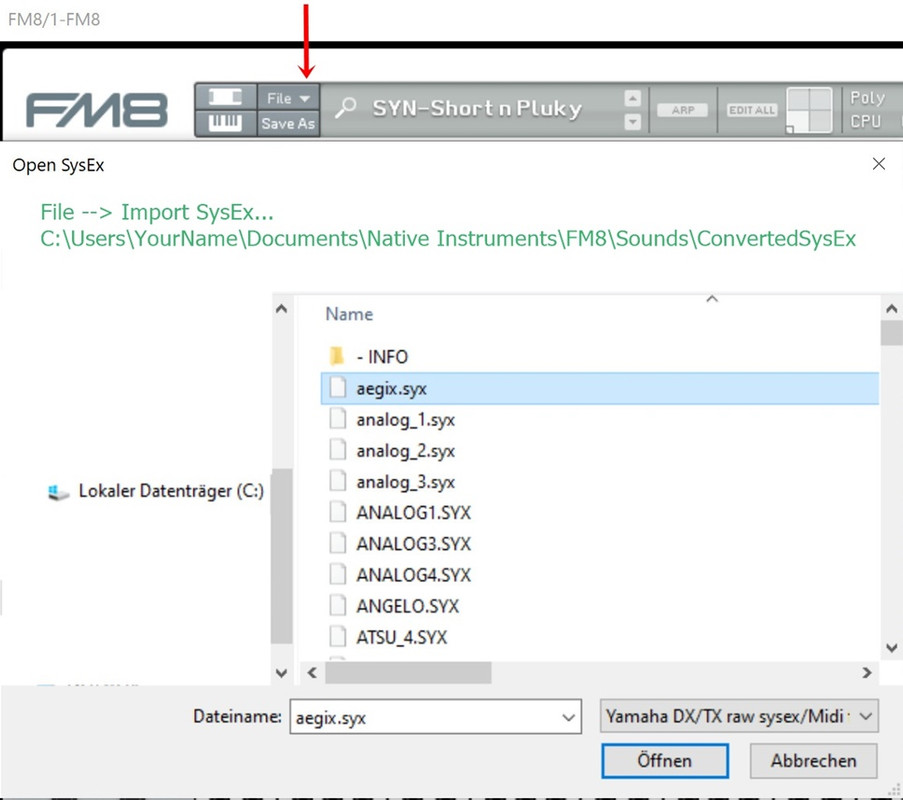Click the INFO folder icon
903x800 pixels.
(337, 356)
